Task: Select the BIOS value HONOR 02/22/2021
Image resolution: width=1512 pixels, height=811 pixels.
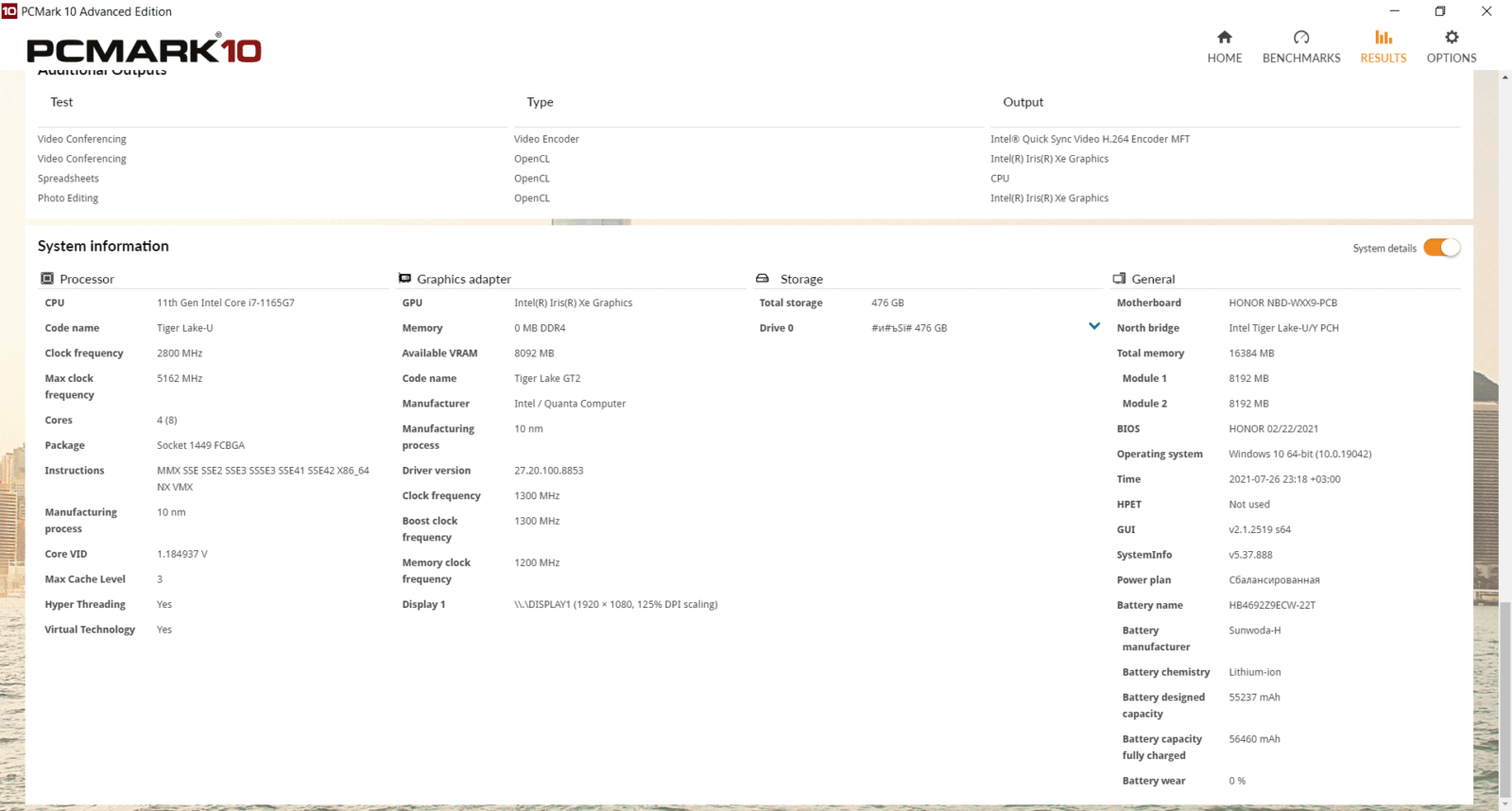Action: tap(1274, 429)
